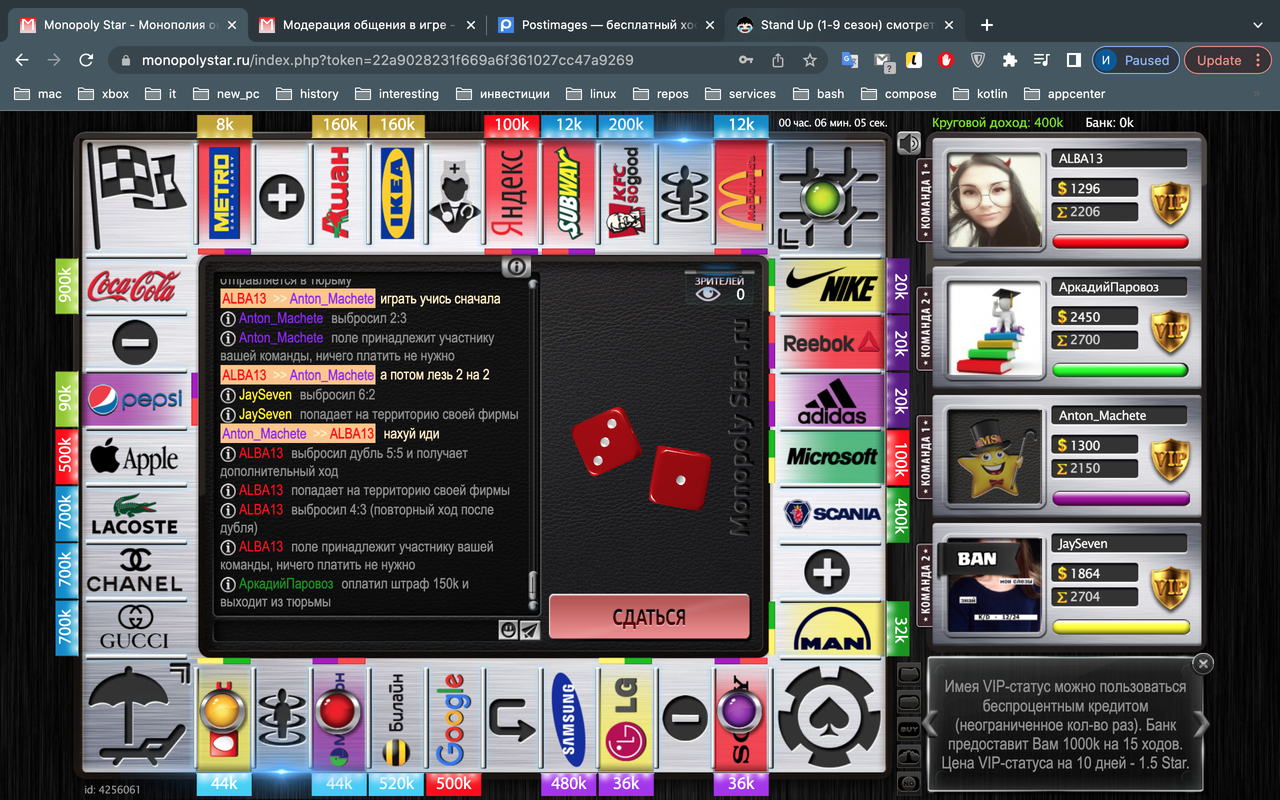Click the spectators eye icon
This screenshot has width=1280, height=800.
pos(708,295)
